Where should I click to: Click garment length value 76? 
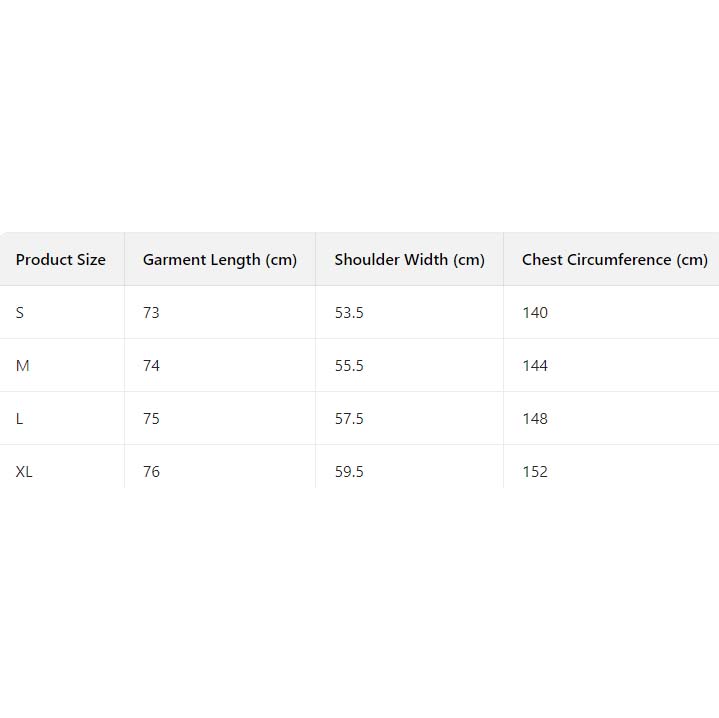[x=151, y=472]
